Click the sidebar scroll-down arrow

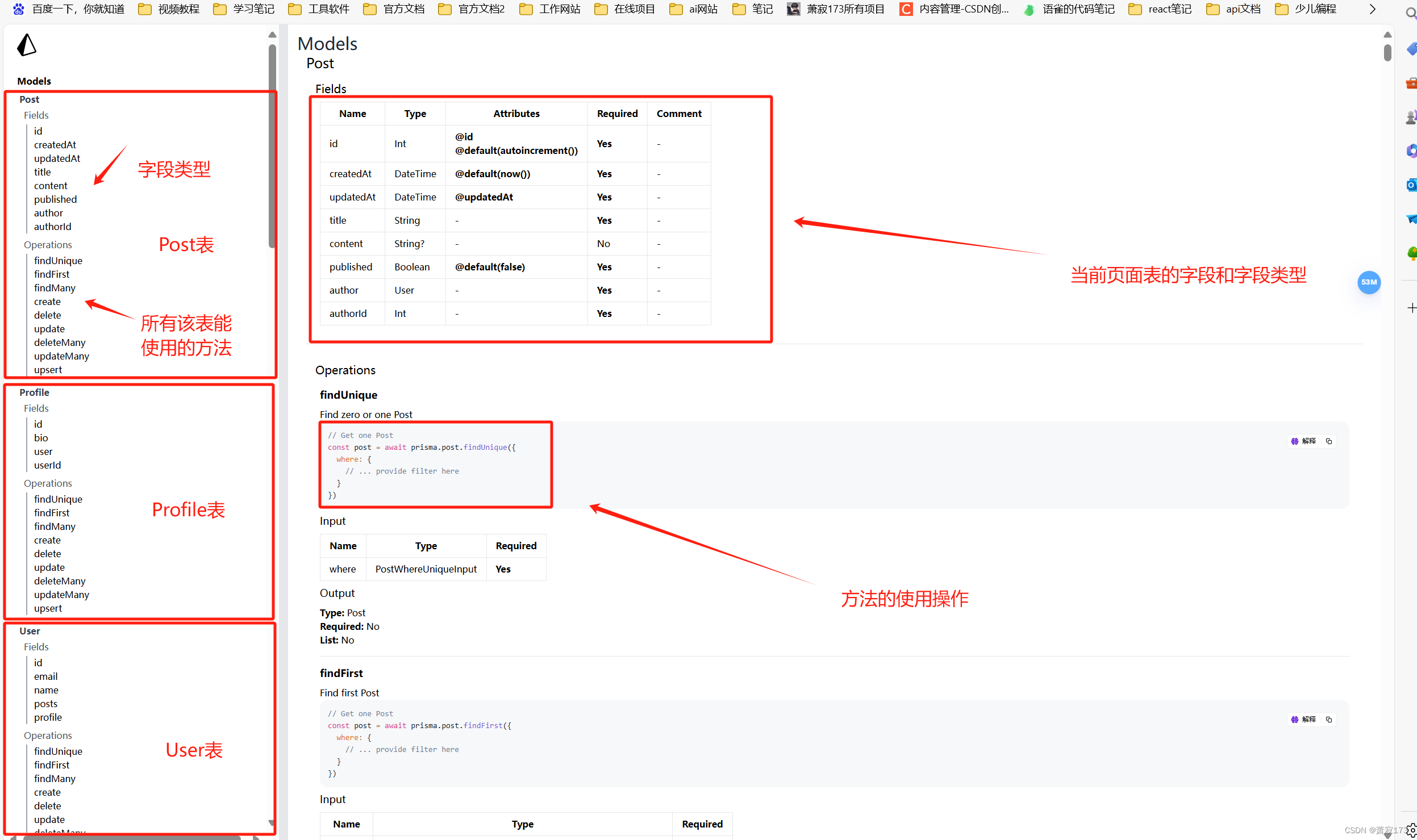(272, 823)
